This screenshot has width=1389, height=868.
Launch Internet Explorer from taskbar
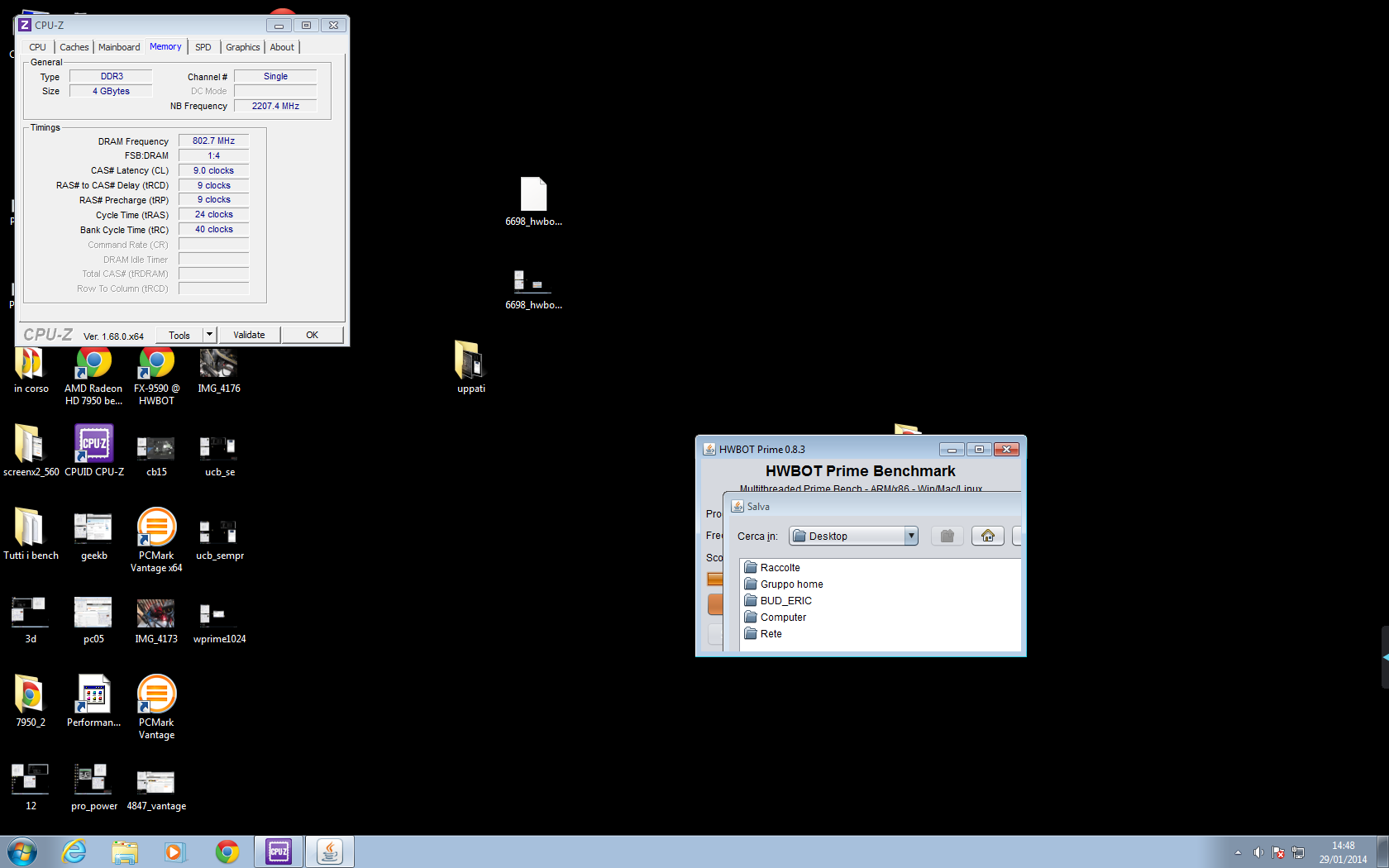(x=74, y=851)
